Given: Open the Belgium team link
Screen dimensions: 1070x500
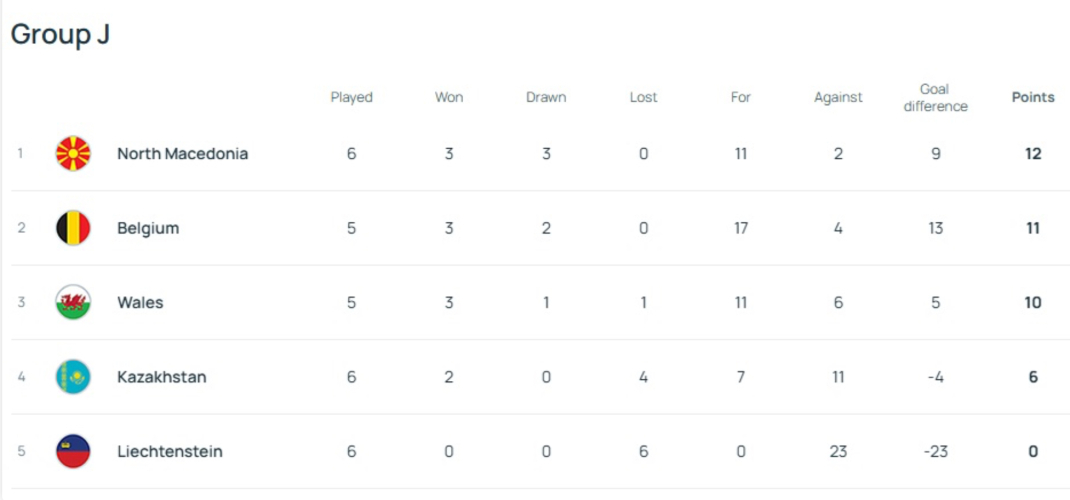Looking at the screenshot, I should 148,228.
